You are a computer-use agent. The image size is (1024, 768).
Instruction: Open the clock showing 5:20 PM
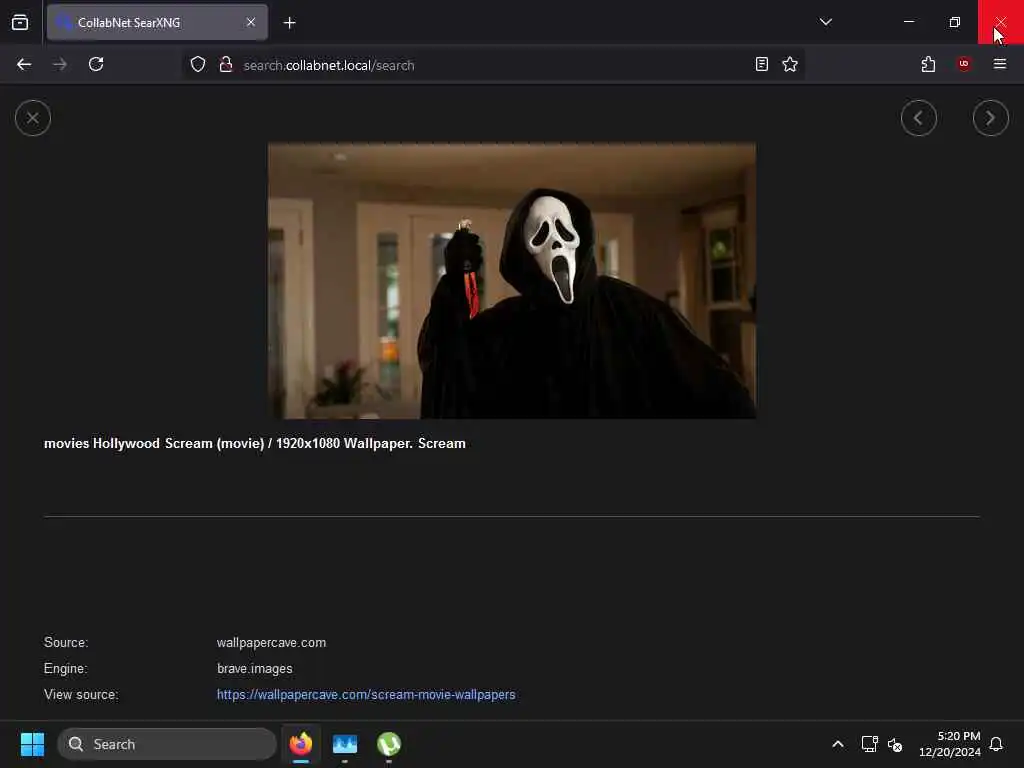950,744
